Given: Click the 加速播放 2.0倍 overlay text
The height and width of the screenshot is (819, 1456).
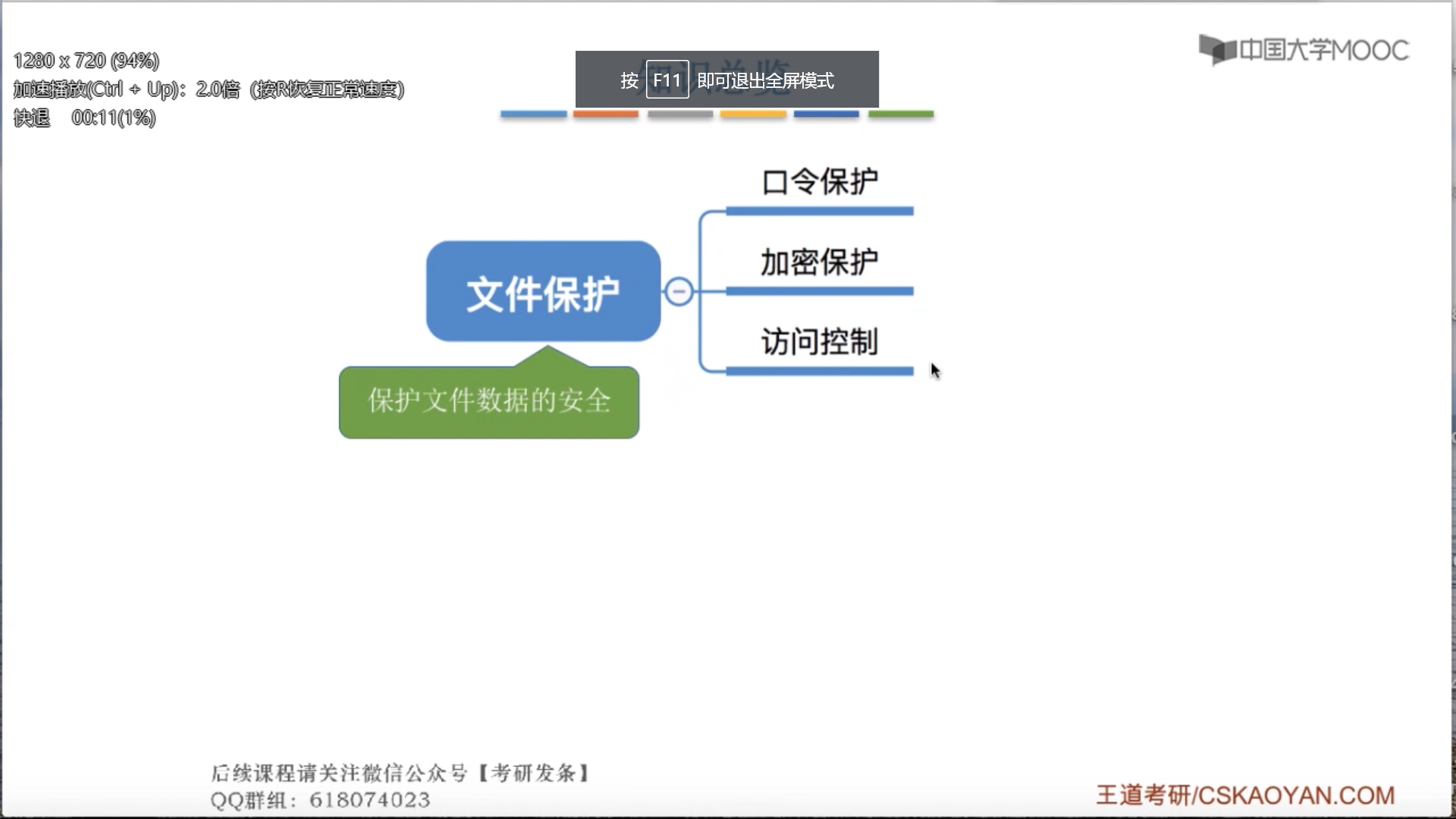Looking at the screenshot, I should [209, 89].
